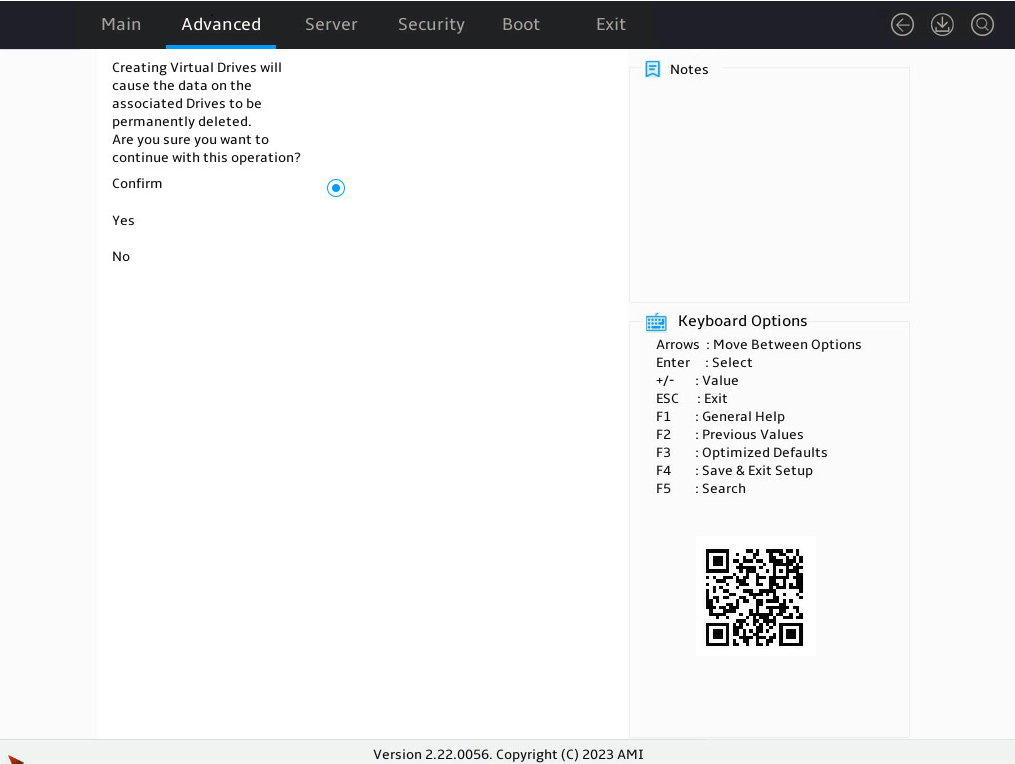Click the 'Enter : Select' entry
The width and height of the screenshot is (1015, 764).
[704, 363]
